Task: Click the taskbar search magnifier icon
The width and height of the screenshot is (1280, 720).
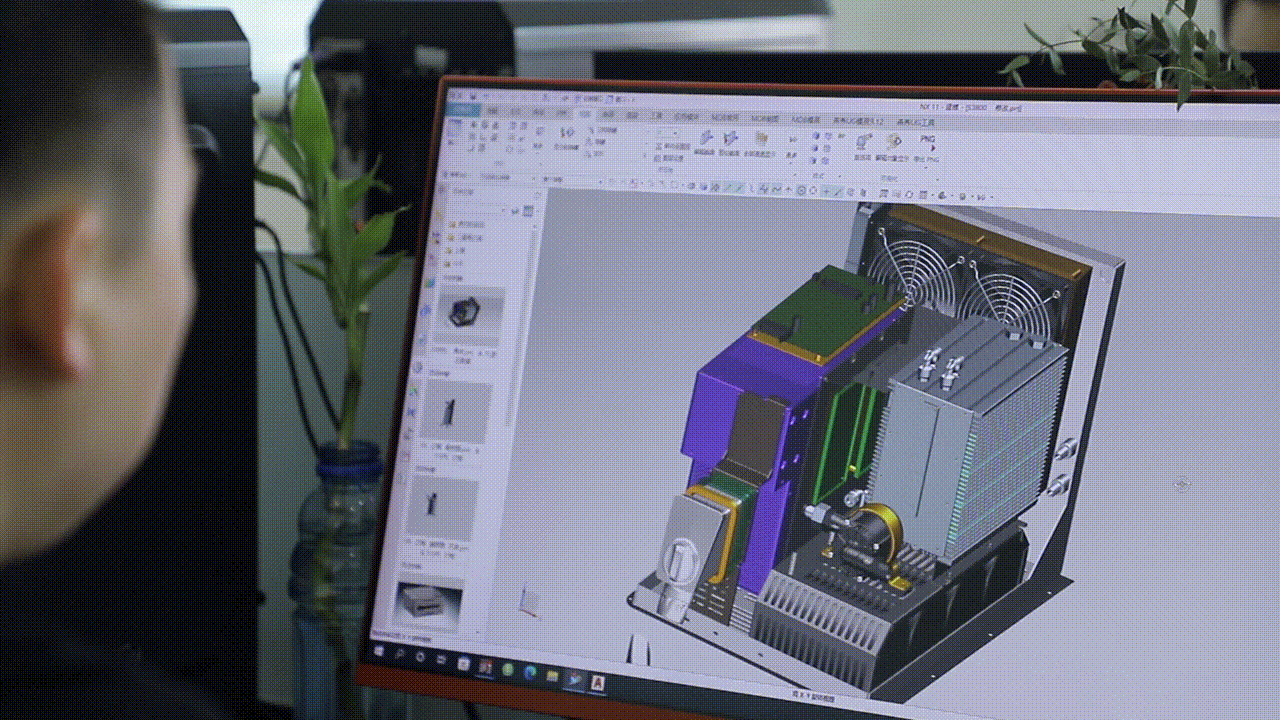Action: coord(400,654)
